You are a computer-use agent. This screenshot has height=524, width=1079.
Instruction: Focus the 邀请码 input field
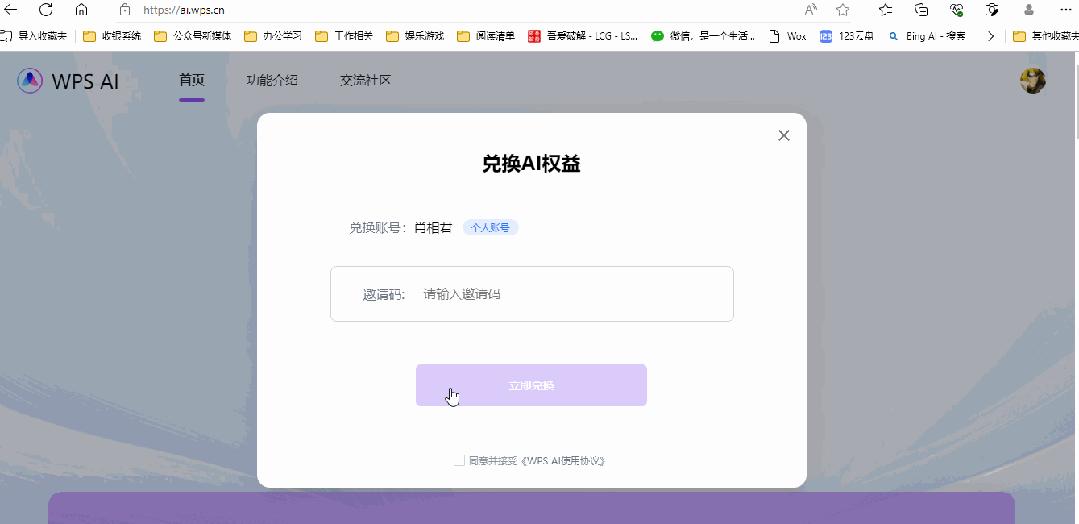pyautogui.click(x=532, y=294)
